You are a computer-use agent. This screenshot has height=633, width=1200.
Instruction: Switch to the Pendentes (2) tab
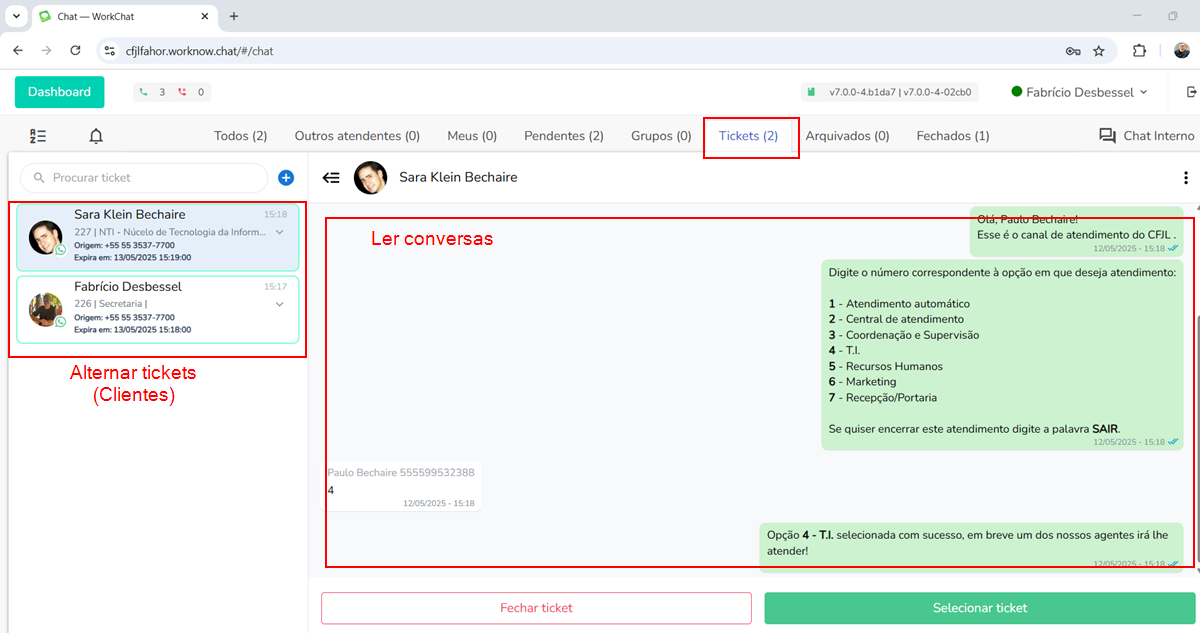coord(564,136)
